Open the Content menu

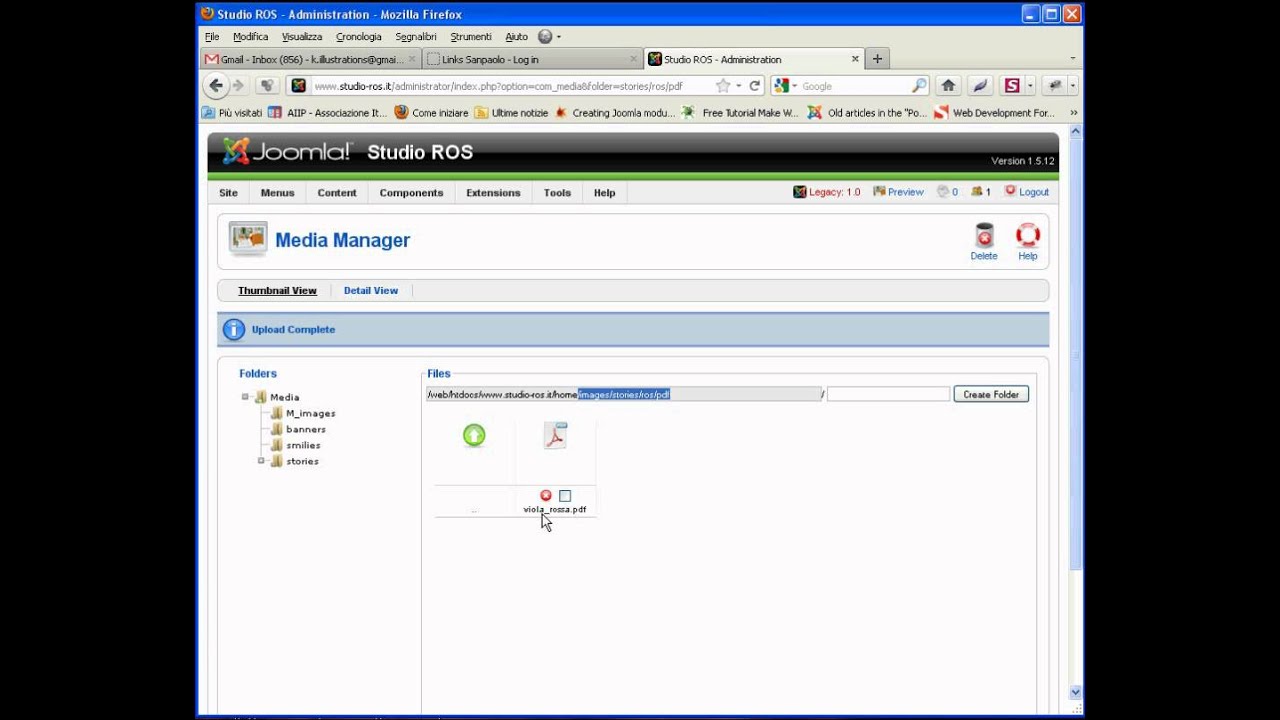(337, 192)
